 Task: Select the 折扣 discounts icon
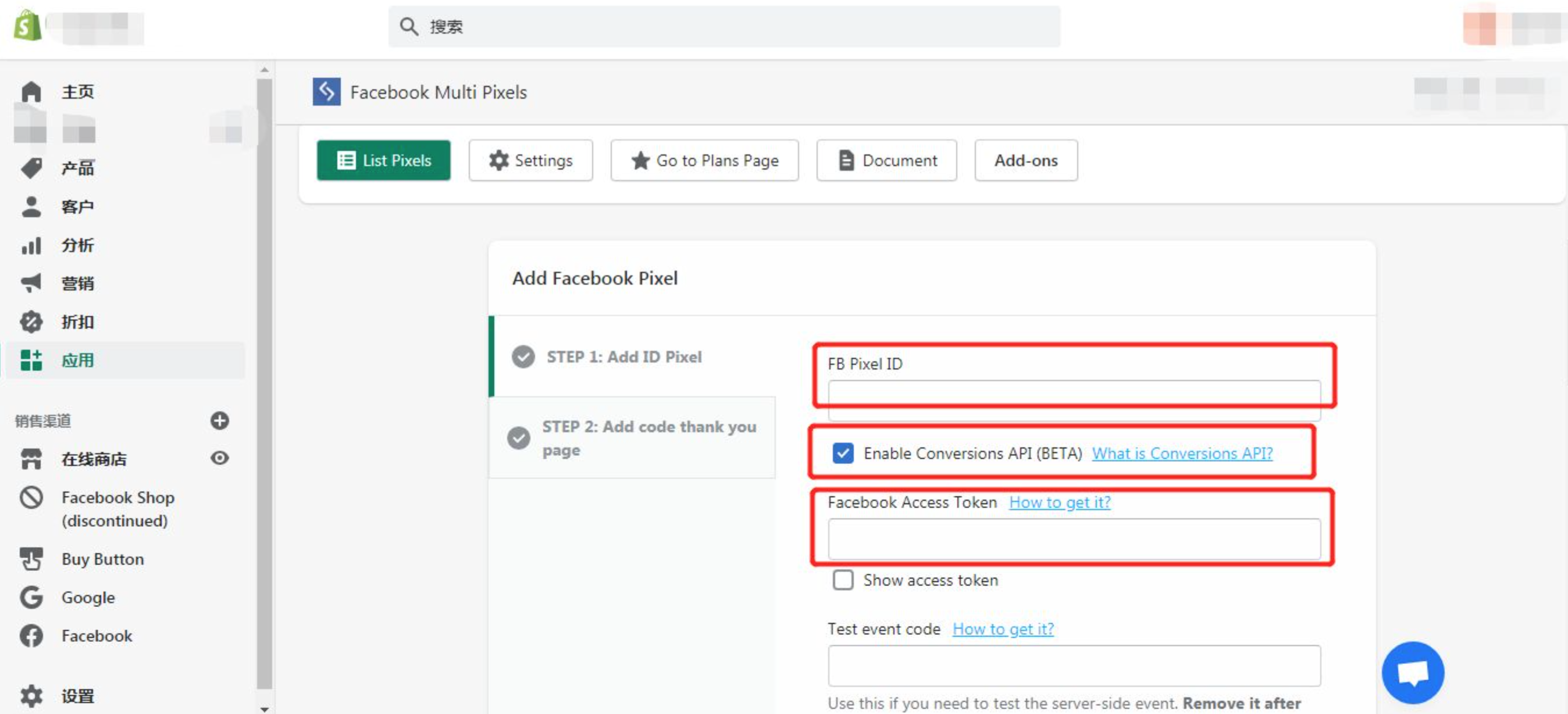(31, 322)
